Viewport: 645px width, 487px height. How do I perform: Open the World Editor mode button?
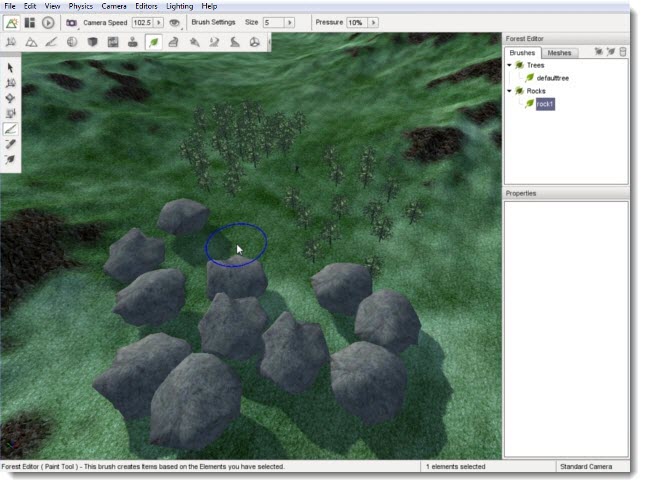pos(11,23)
